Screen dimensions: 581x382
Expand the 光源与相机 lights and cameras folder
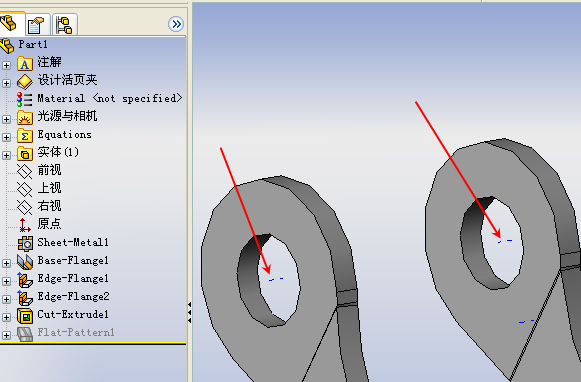(x=6, y=119)
